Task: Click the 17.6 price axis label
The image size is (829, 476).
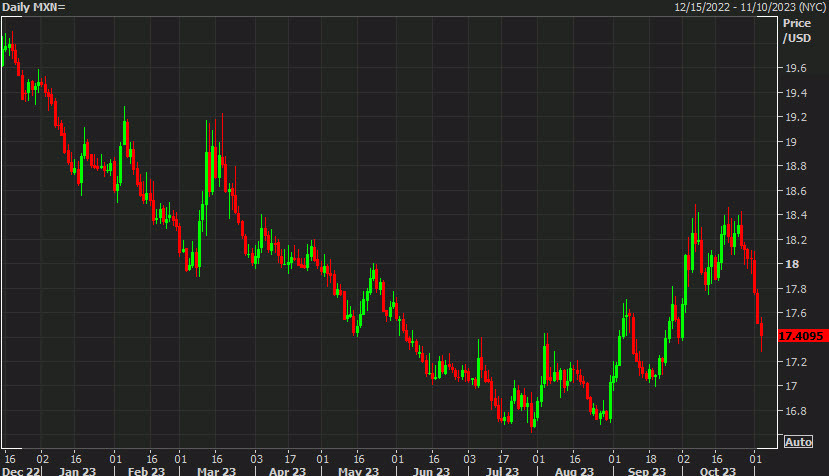Action: tap(796, 313)
